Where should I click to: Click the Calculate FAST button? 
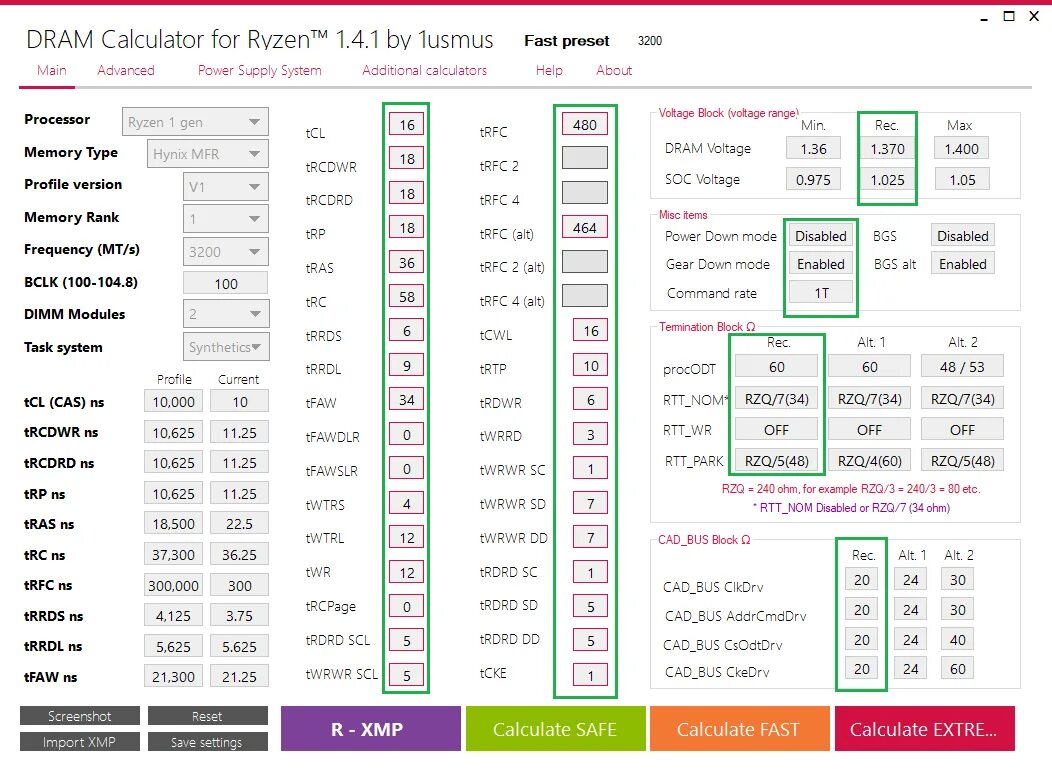coord(739,728)
